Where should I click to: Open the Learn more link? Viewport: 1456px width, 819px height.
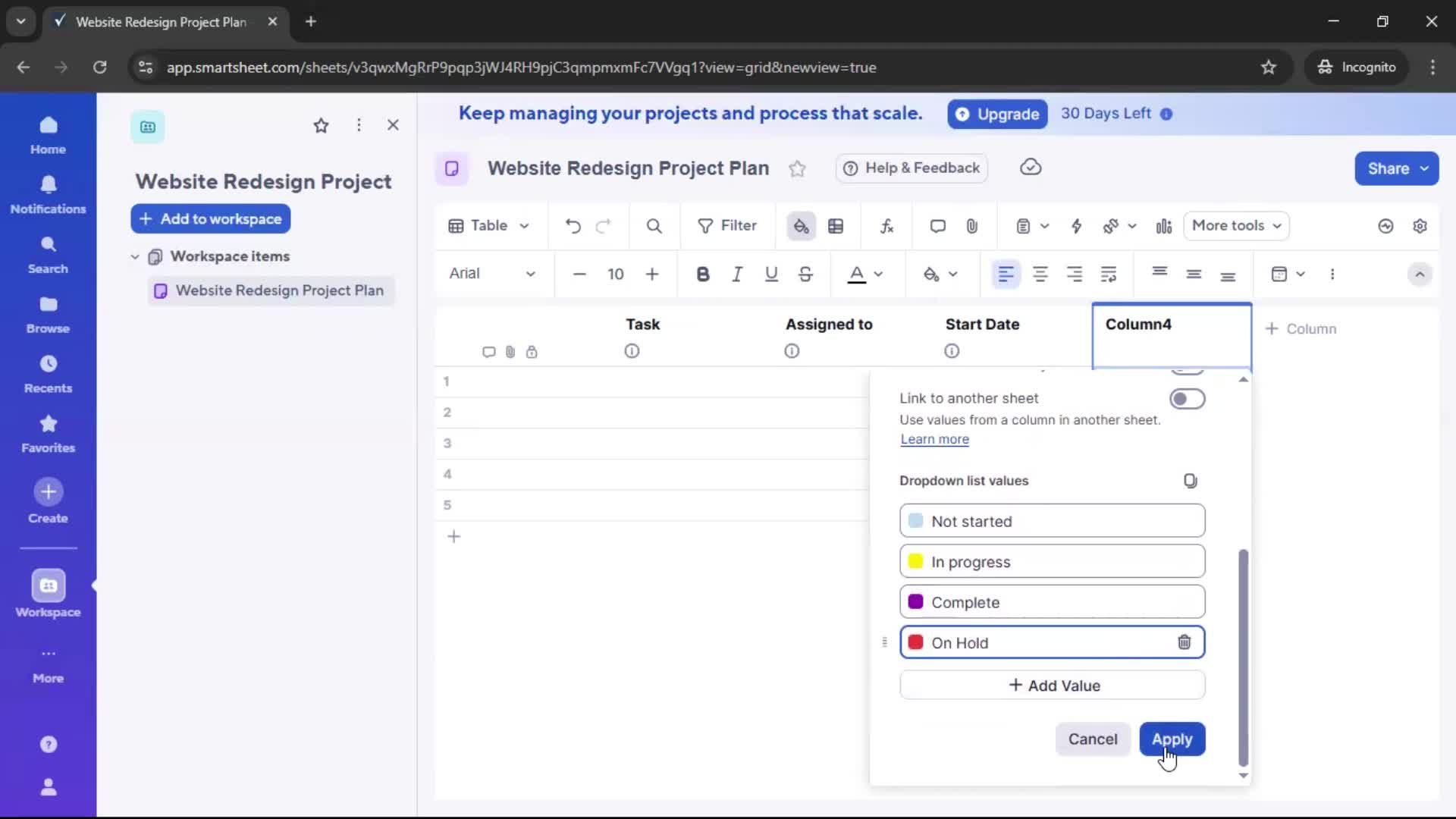(934, 440)
